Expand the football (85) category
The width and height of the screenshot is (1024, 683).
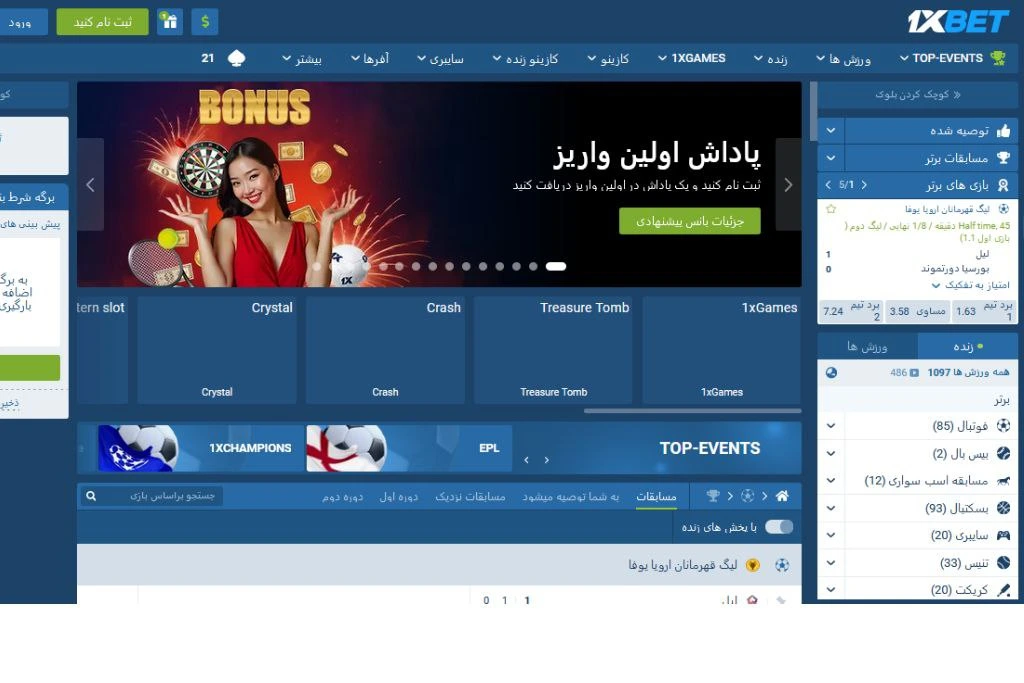tap(831, 426)
